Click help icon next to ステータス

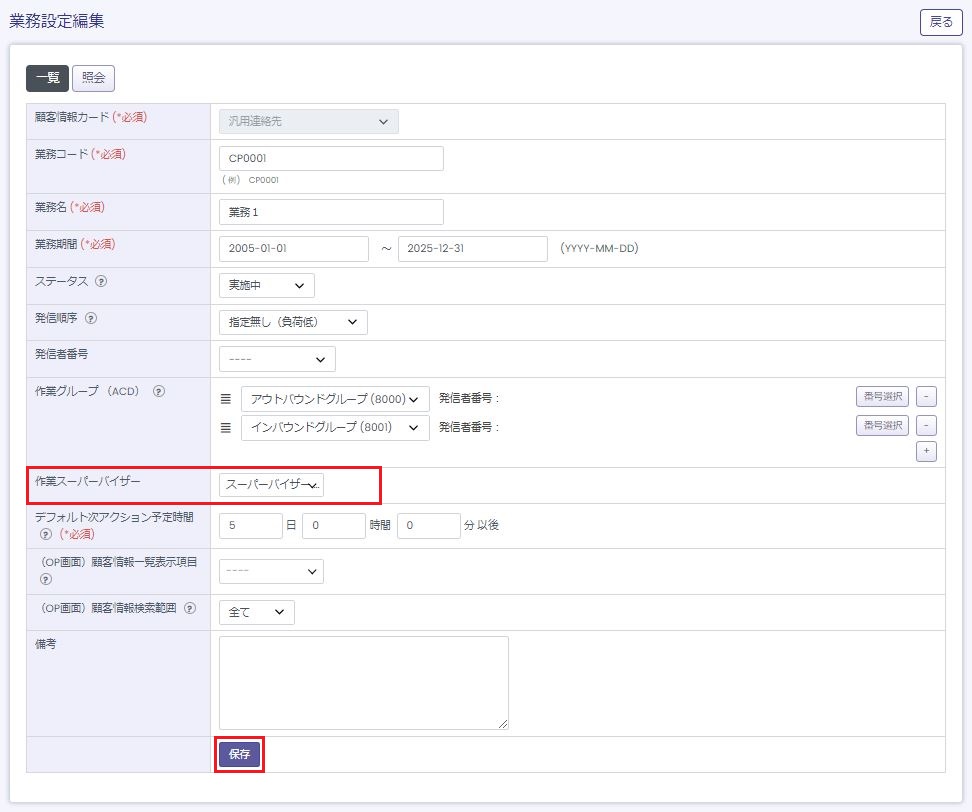(x=101, y=282)
